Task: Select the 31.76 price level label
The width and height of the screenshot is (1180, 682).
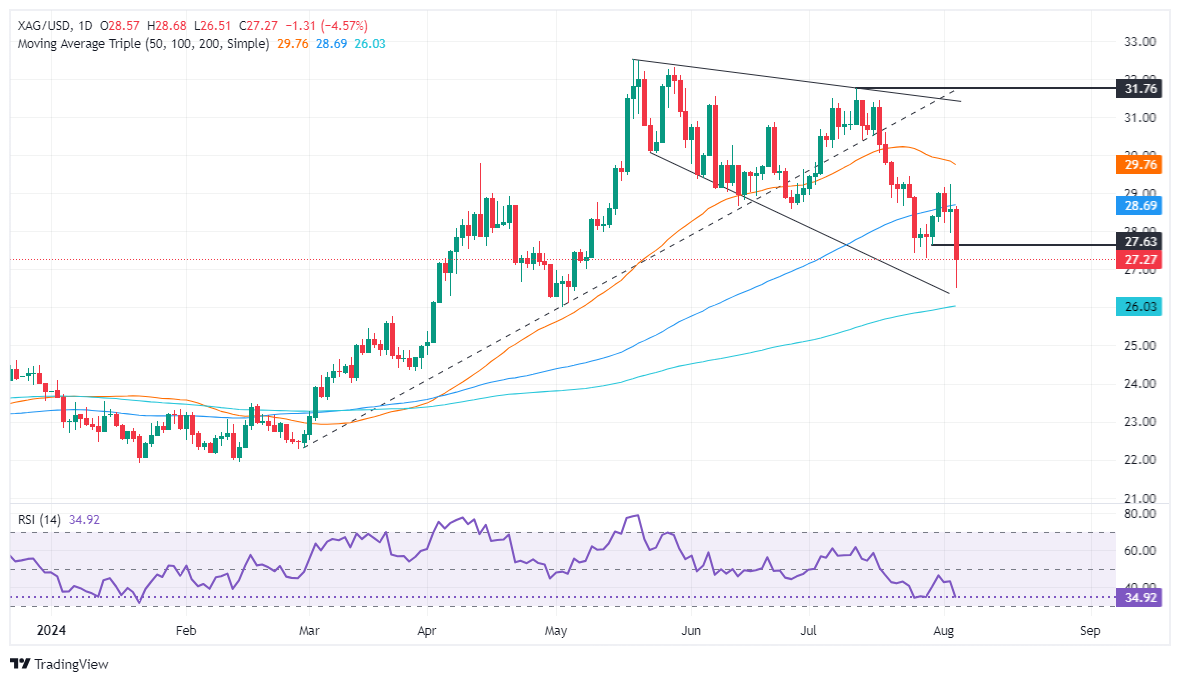Action: pos(1139,89)
